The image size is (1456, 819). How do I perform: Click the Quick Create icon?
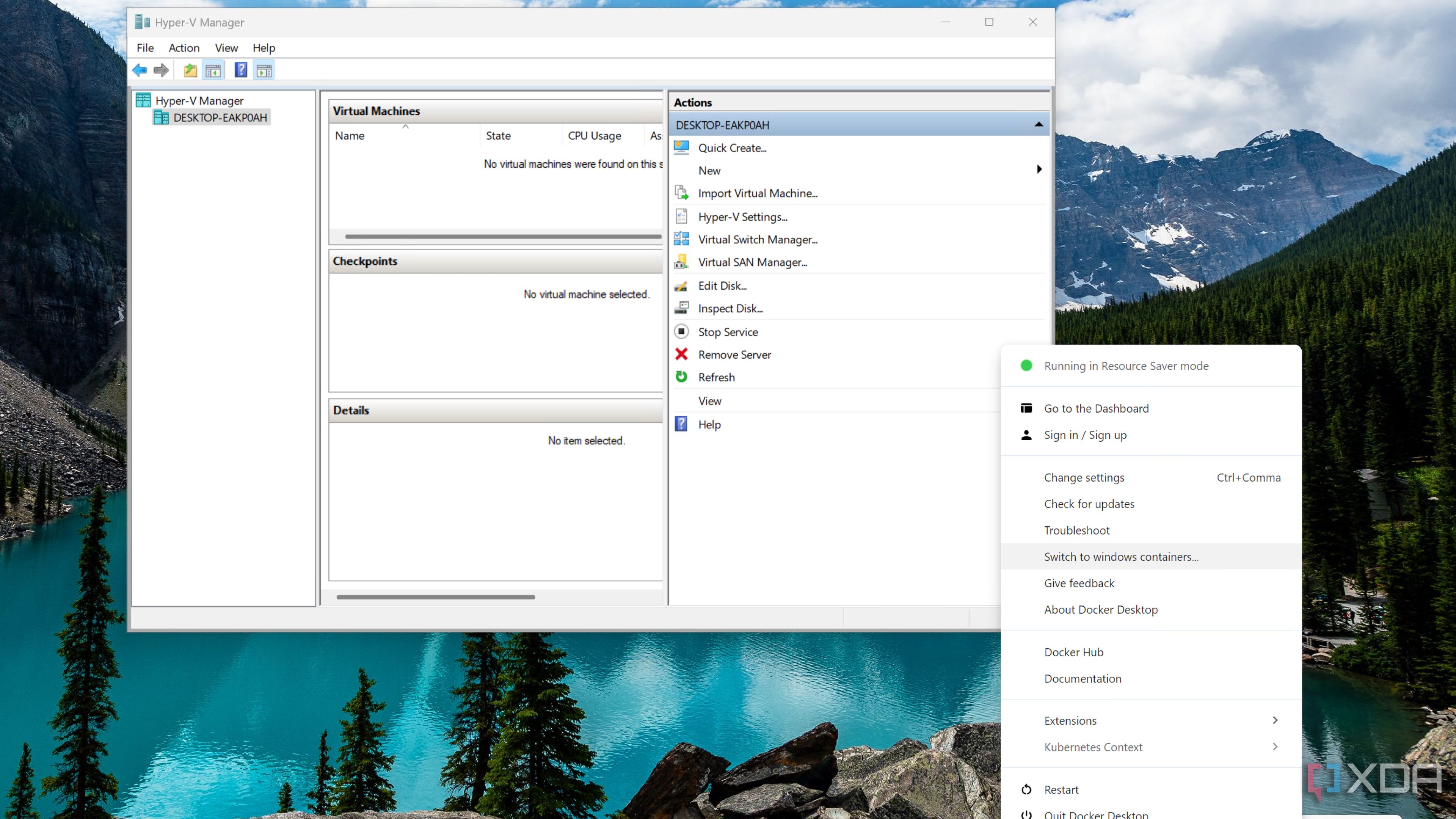pos(682,147)
